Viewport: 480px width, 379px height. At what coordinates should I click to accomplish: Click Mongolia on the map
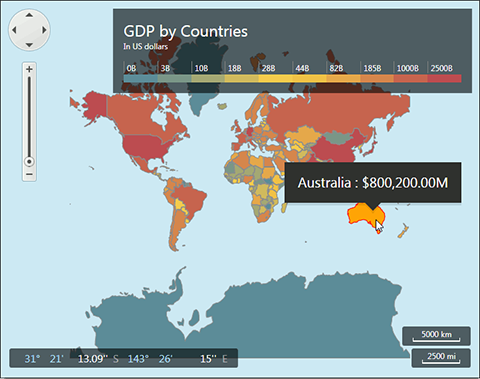pos(337,136)
